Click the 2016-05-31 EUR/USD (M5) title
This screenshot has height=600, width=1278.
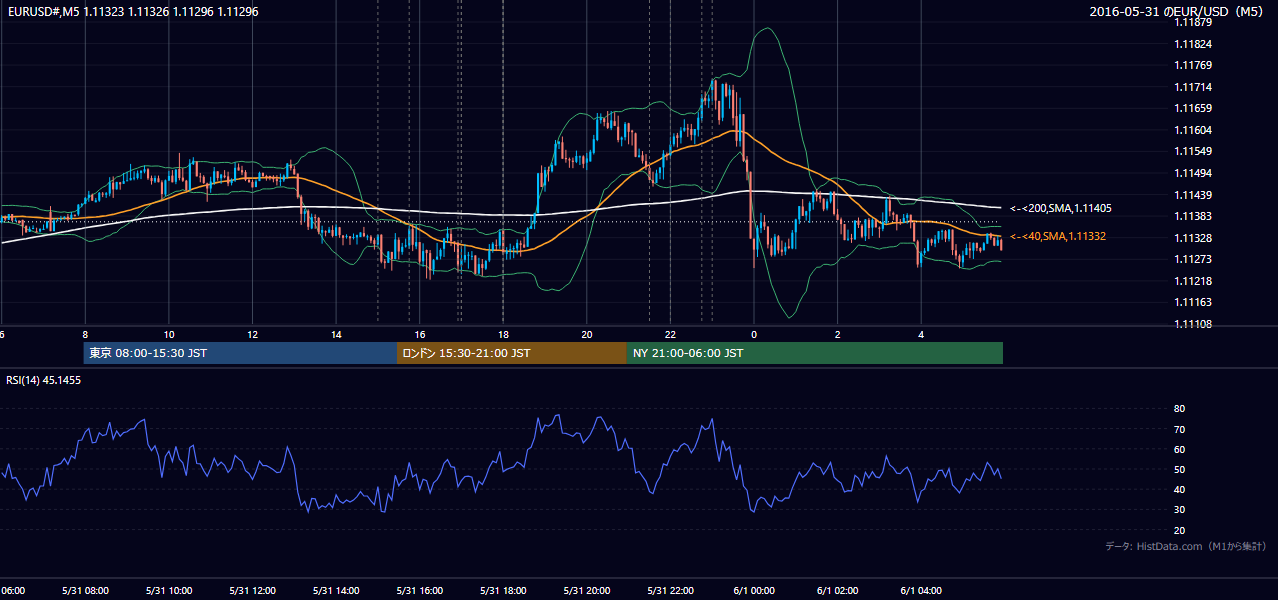(x=1178, y=12)
